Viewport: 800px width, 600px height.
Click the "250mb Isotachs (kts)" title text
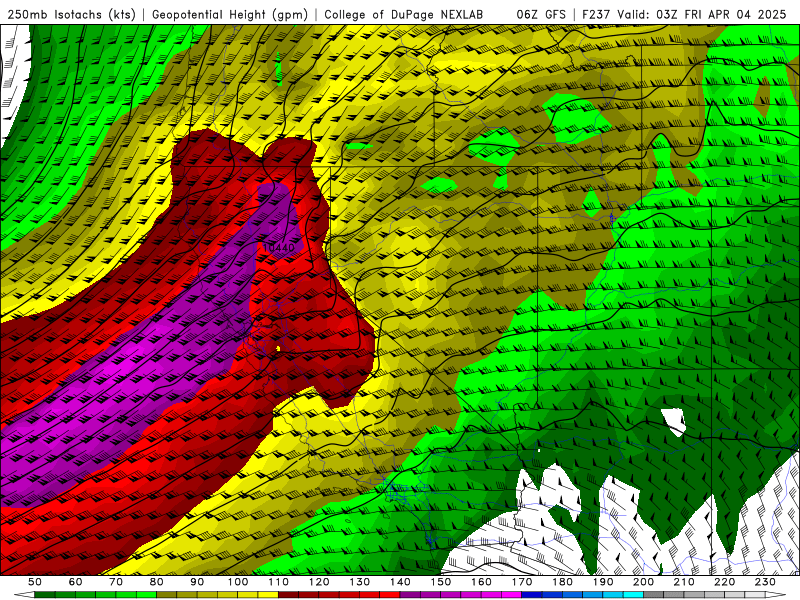click(72, 15)
